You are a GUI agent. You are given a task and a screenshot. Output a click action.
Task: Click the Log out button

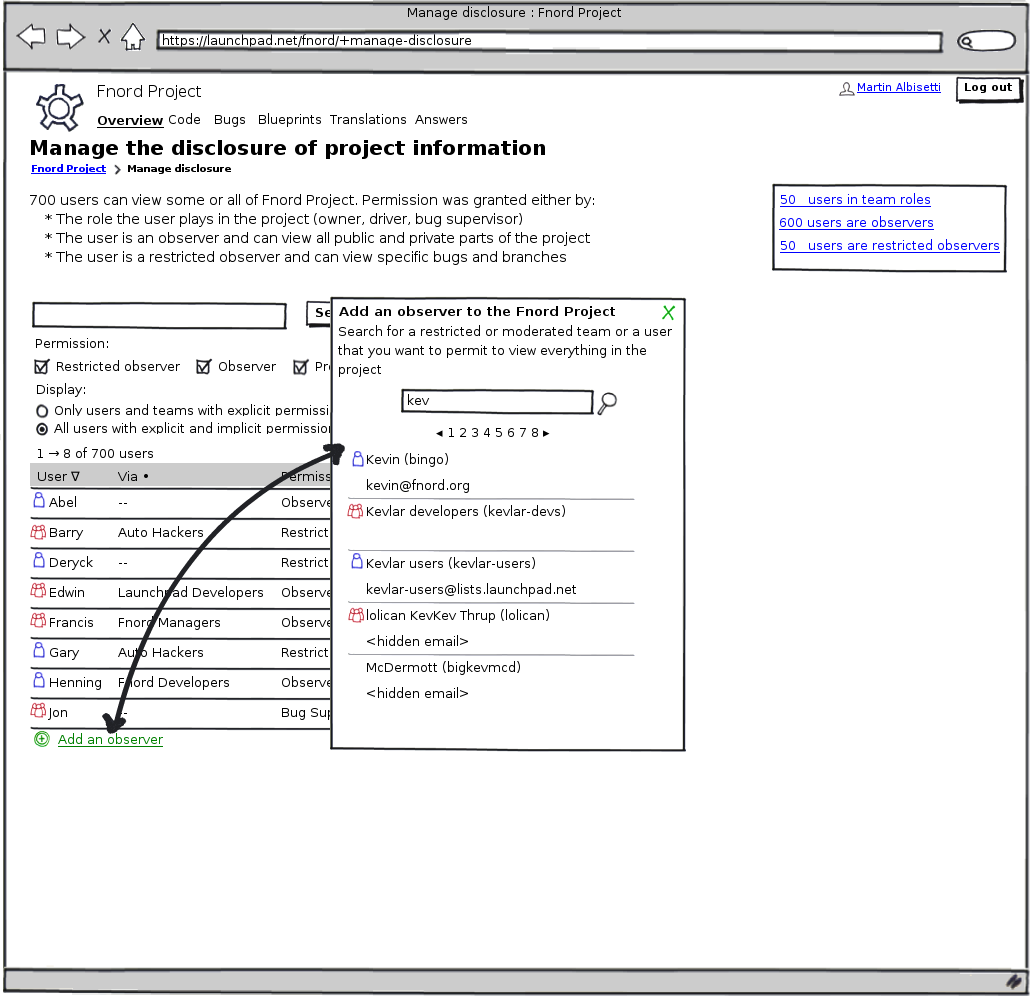988,88
